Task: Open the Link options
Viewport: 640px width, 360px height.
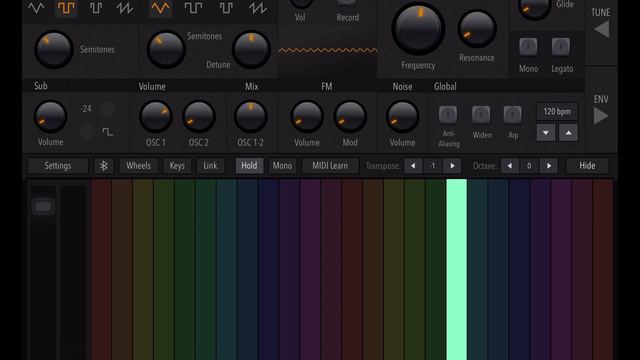Action: click(210, 166)
